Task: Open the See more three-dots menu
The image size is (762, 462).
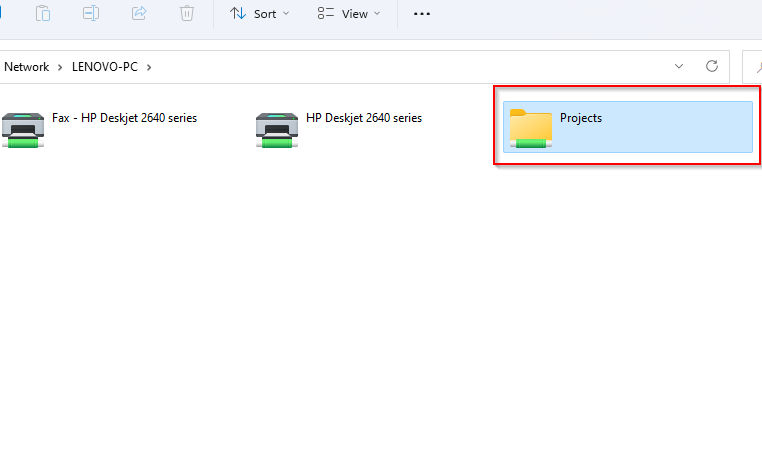Action: coord(422,14)
